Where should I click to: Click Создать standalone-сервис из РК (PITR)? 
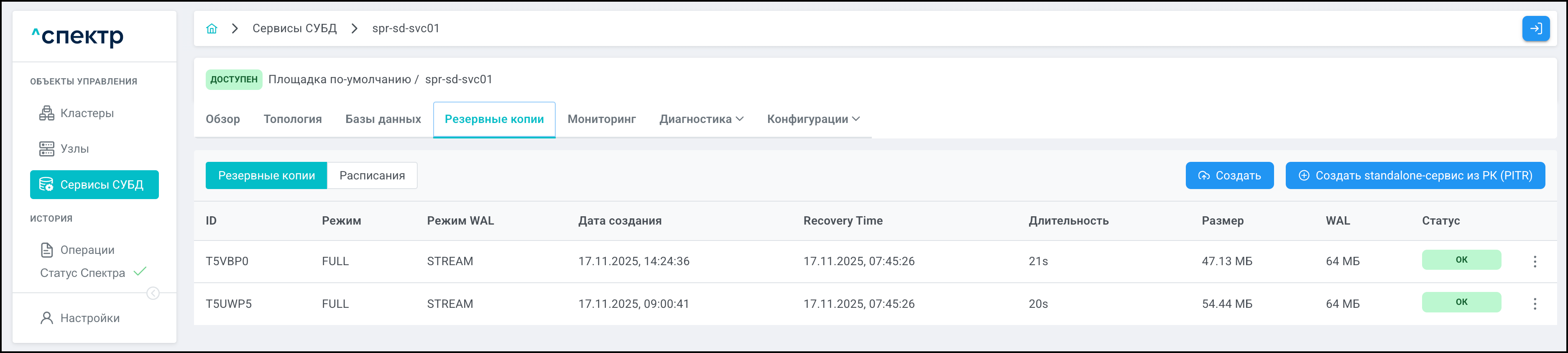coord(1415,176)
